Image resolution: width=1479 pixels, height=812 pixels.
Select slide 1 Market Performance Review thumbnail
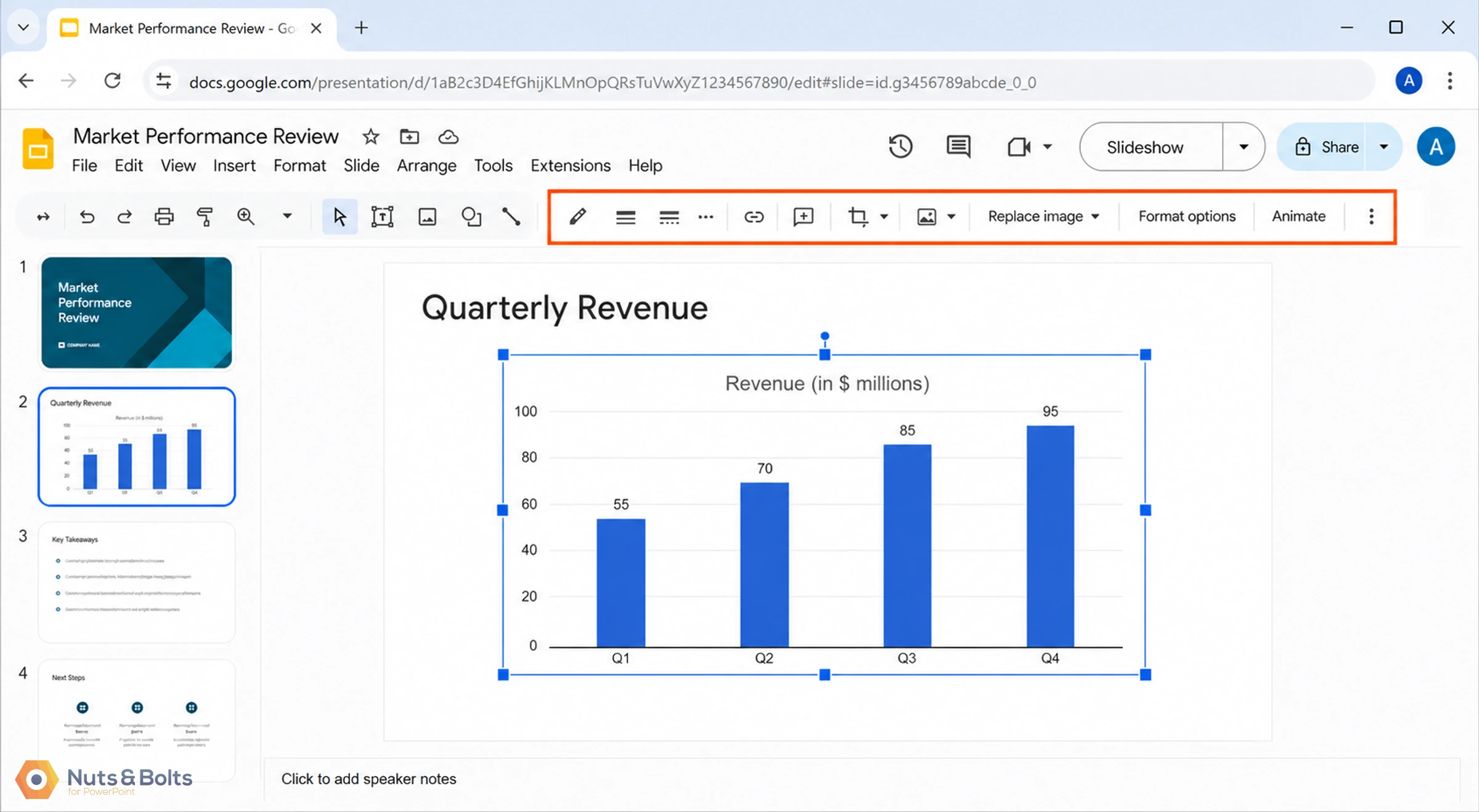(x=137, y=312)
